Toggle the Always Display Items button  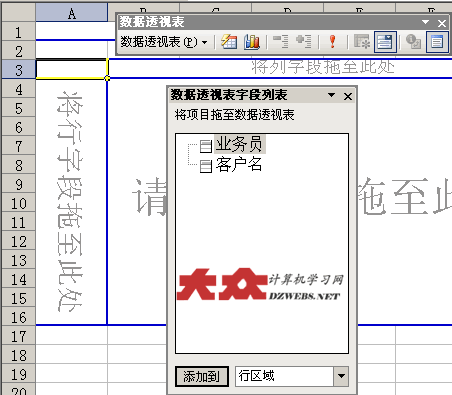click(x=385, y=42)
